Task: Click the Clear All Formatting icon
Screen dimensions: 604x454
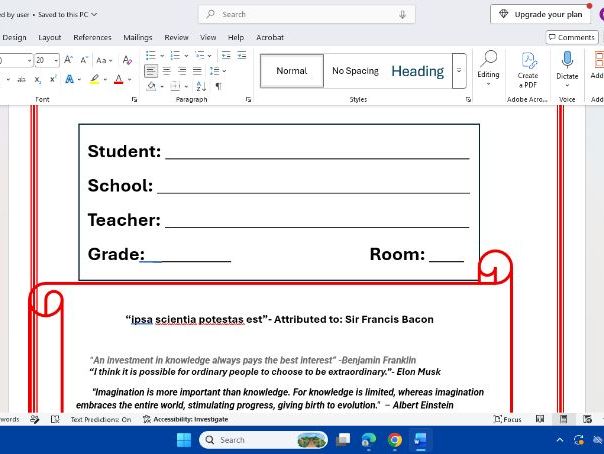Action: 127,60
